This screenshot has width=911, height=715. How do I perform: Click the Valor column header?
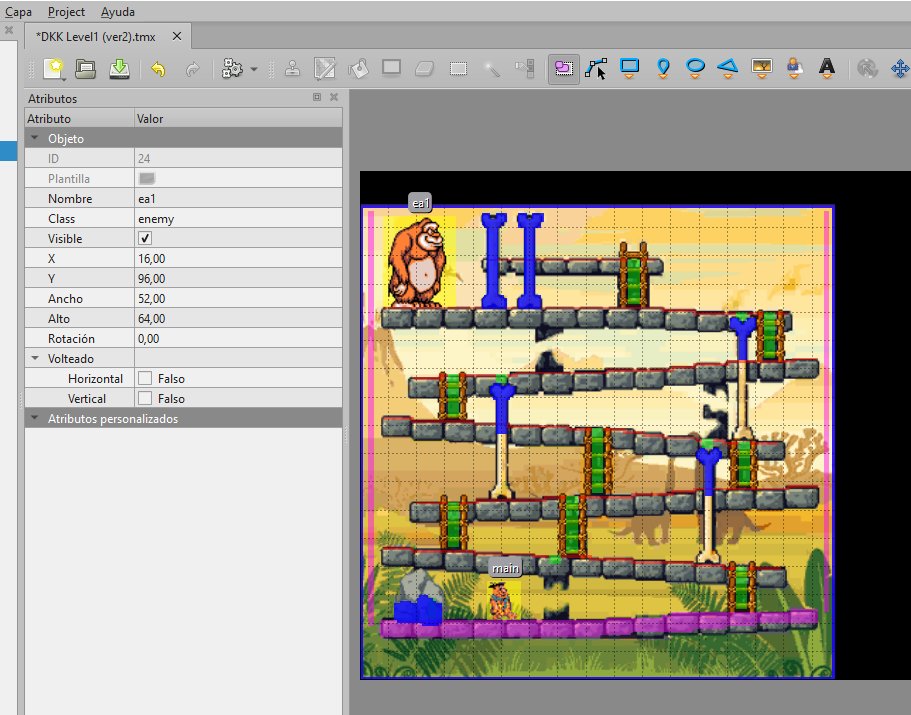(x=238, y=118)
